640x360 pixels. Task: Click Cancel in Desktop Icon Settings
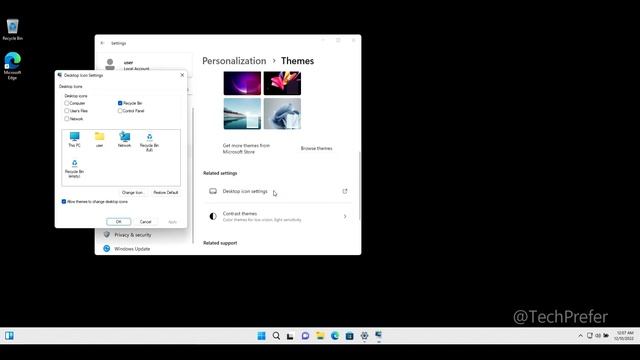coord(146,222)
